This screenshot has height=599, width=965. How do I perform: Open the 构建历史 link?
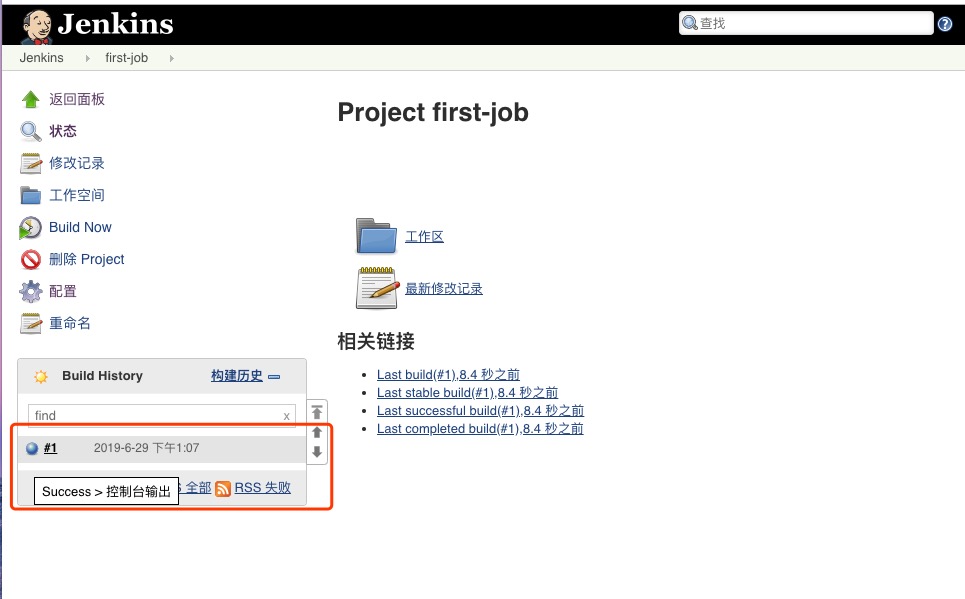(x=237, y=376)
